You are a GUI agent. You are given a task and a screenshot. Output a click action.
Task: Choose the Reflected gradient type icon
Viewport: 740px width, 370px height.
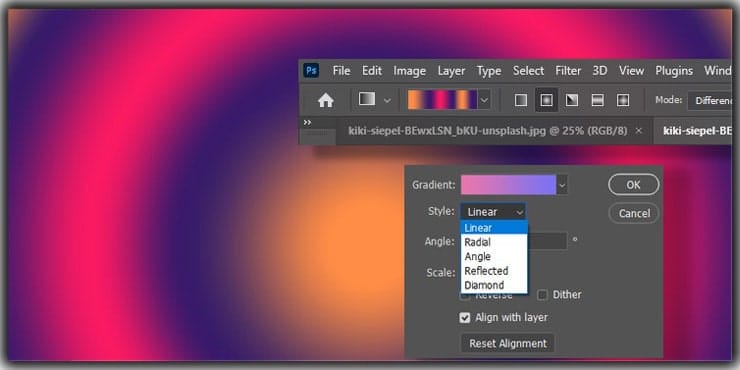pyautogui.click(x=597, y=100)
